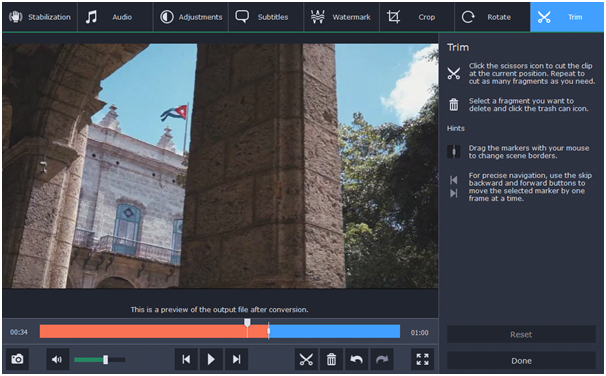The width and height of the screenshot is (606, 376).
Task: Skip forward one frame
Action: pos(236,359)
